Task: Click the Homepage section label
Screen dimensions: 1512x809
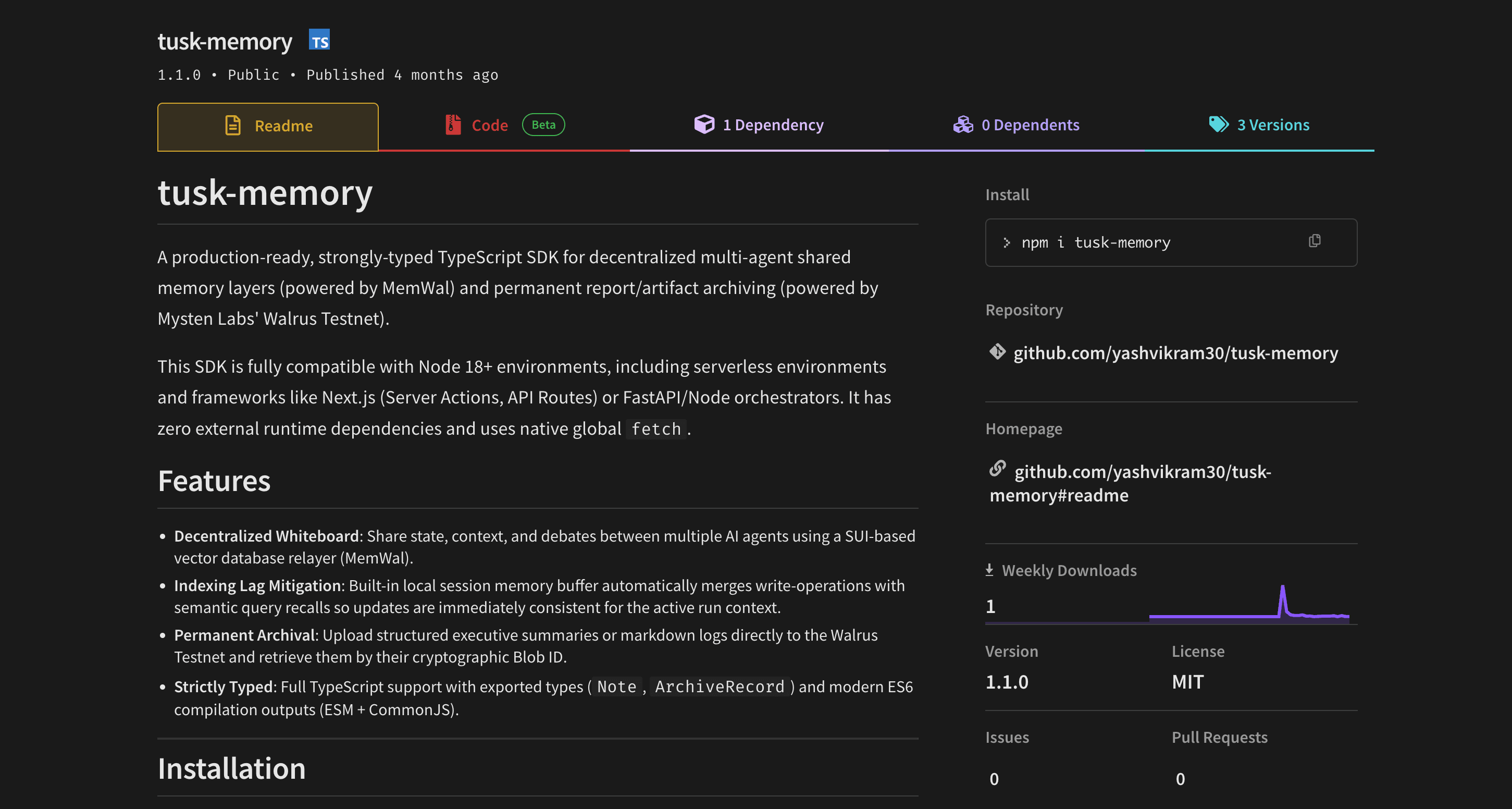Action: [x=1024, y=428]
